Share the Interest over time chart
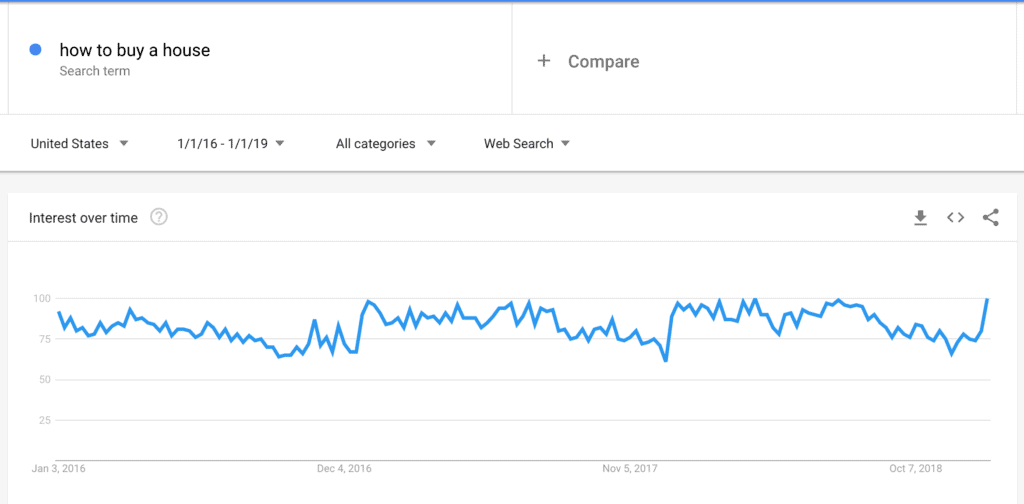 [991, 218]
